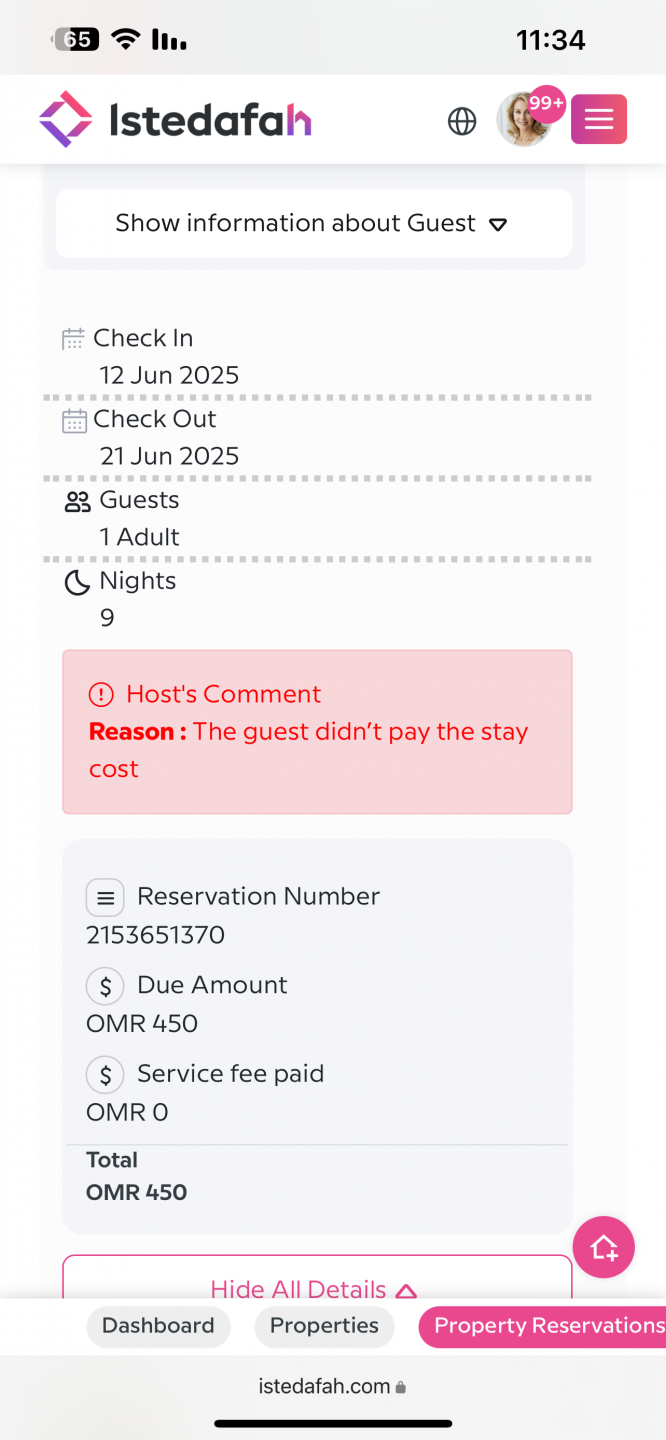The image size is (666, 1440).
Task: Tap the istedafah.com address bar
Action: coord(332,1387)
